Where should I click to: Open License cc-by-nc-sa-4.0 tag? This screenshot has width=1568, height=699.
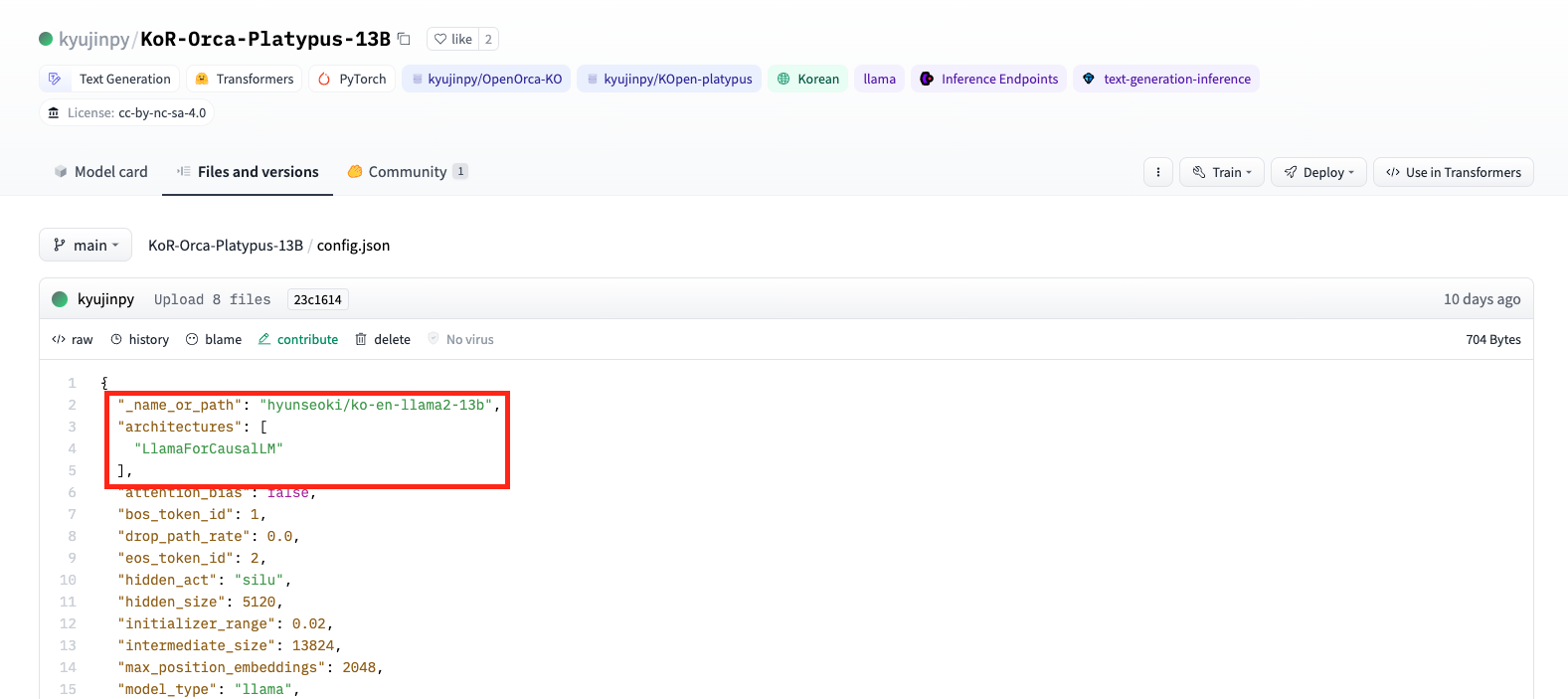(126, 112)
